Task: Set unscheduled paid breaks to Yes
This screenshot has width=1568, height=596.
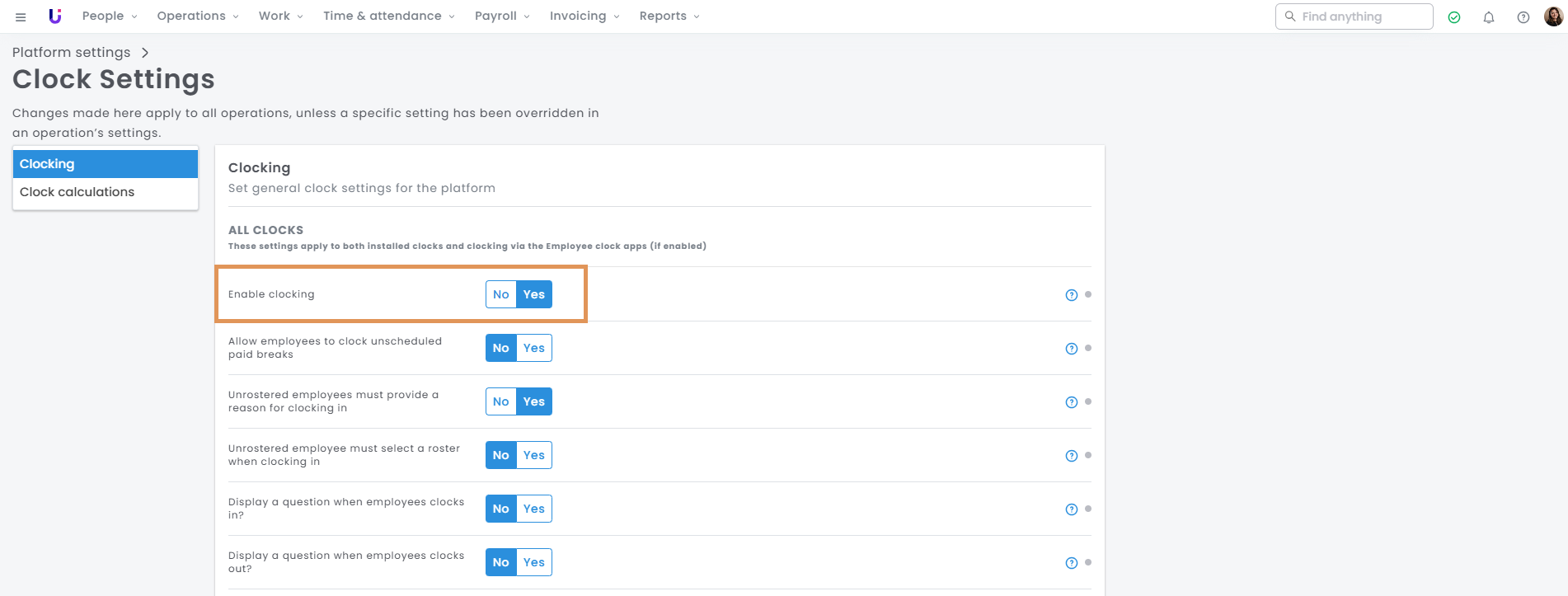Action: coord(534,348)
